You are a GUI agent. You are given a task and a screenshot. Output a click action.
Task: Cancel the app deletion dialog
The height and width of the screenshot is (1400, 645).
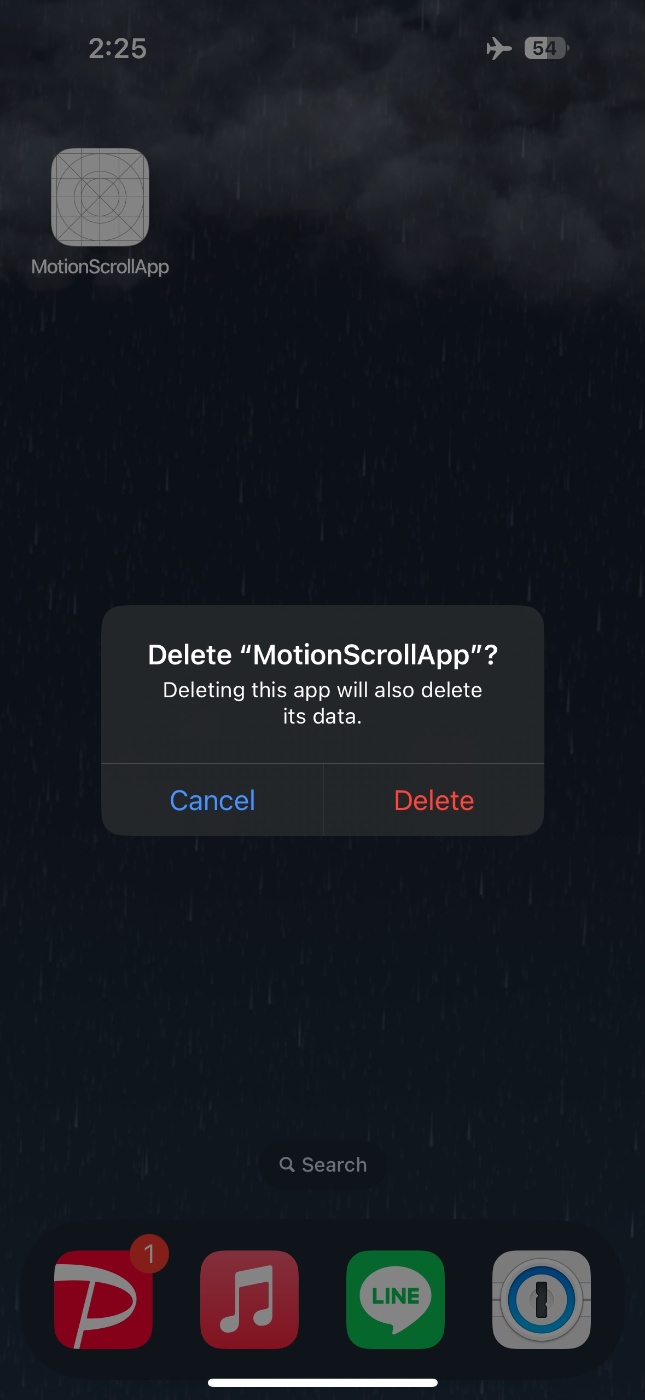click(x=212, y=800)
